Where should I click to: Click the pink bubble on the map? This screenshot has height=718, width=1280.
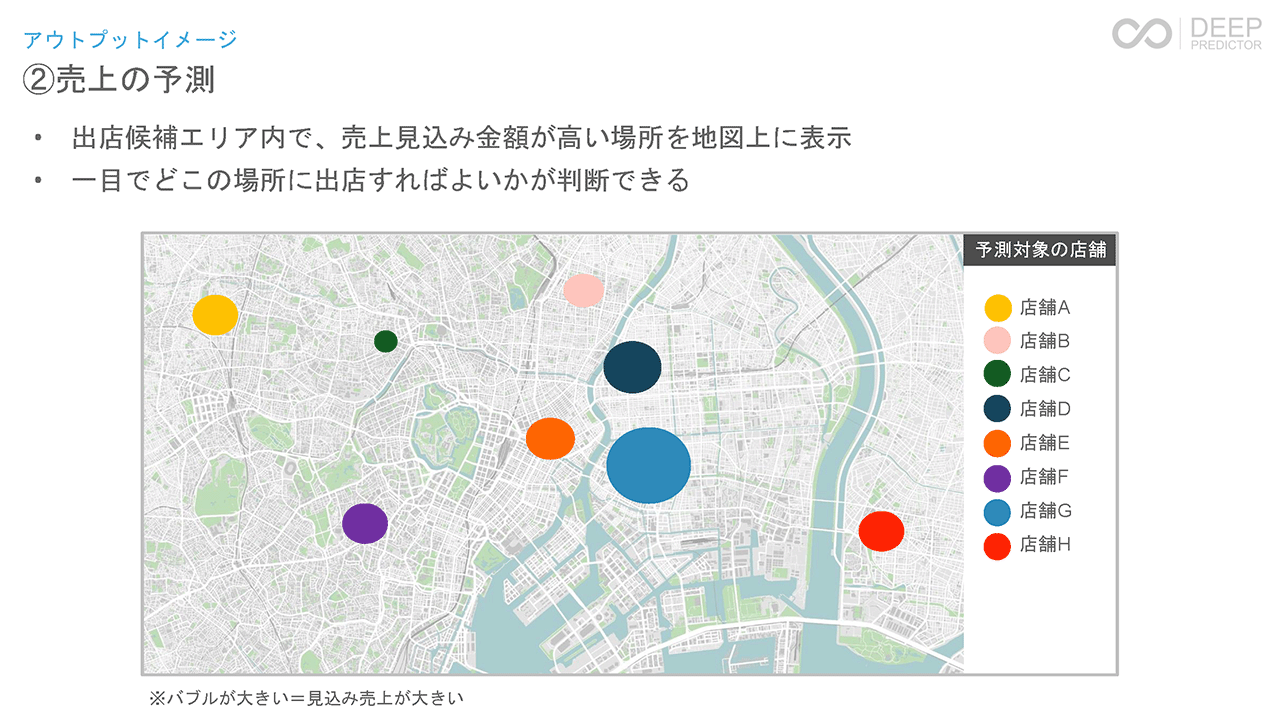click(583, 291)
